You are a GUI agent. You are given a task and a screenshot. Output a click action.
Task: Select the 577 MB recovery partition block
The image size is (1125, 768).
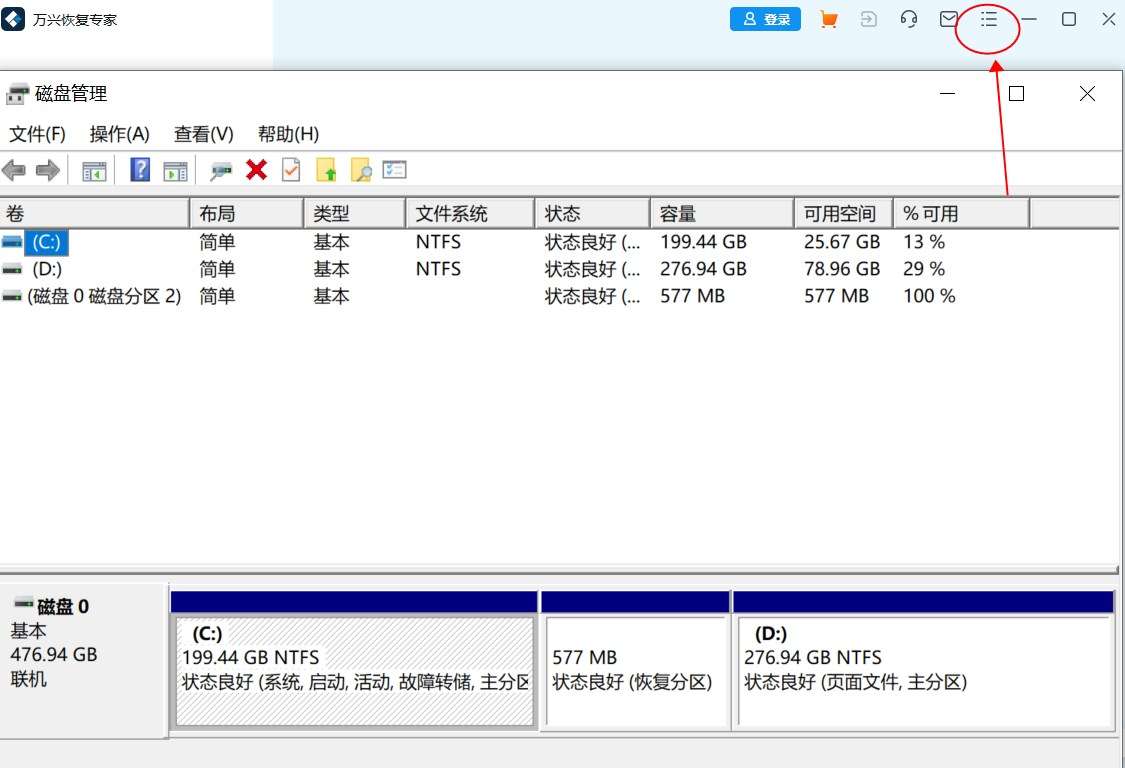pos(636,671)
